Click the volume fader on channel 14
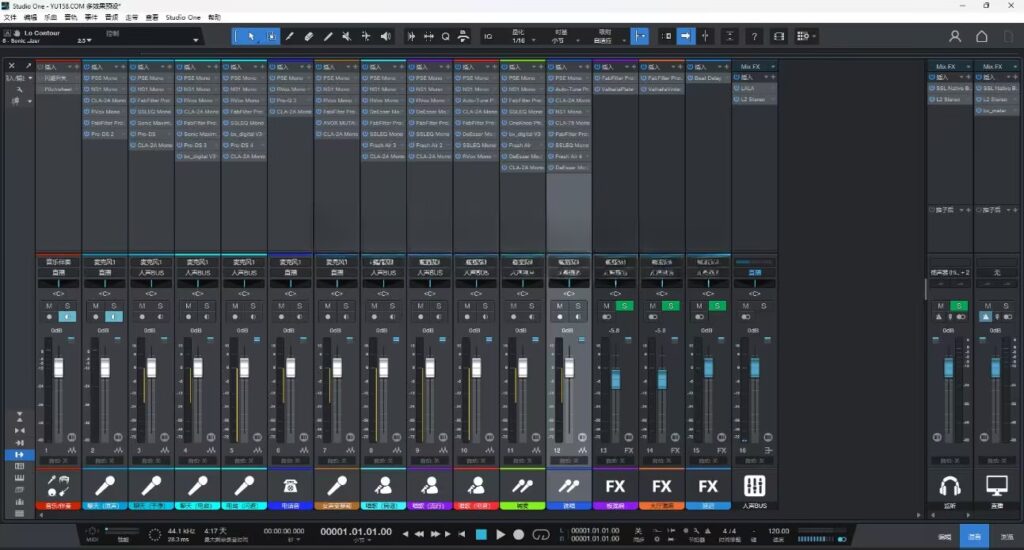The width and height of the screenshot is (1024, 550). click(662, 378)
